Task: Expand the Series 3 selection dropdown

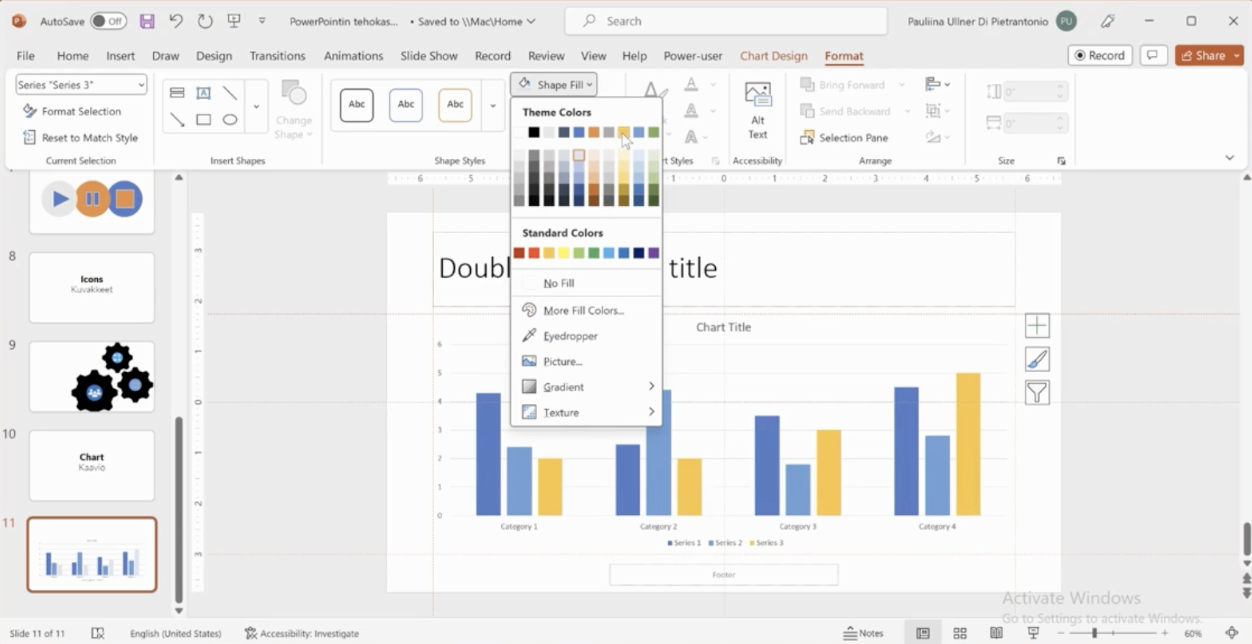Action: 141,85
